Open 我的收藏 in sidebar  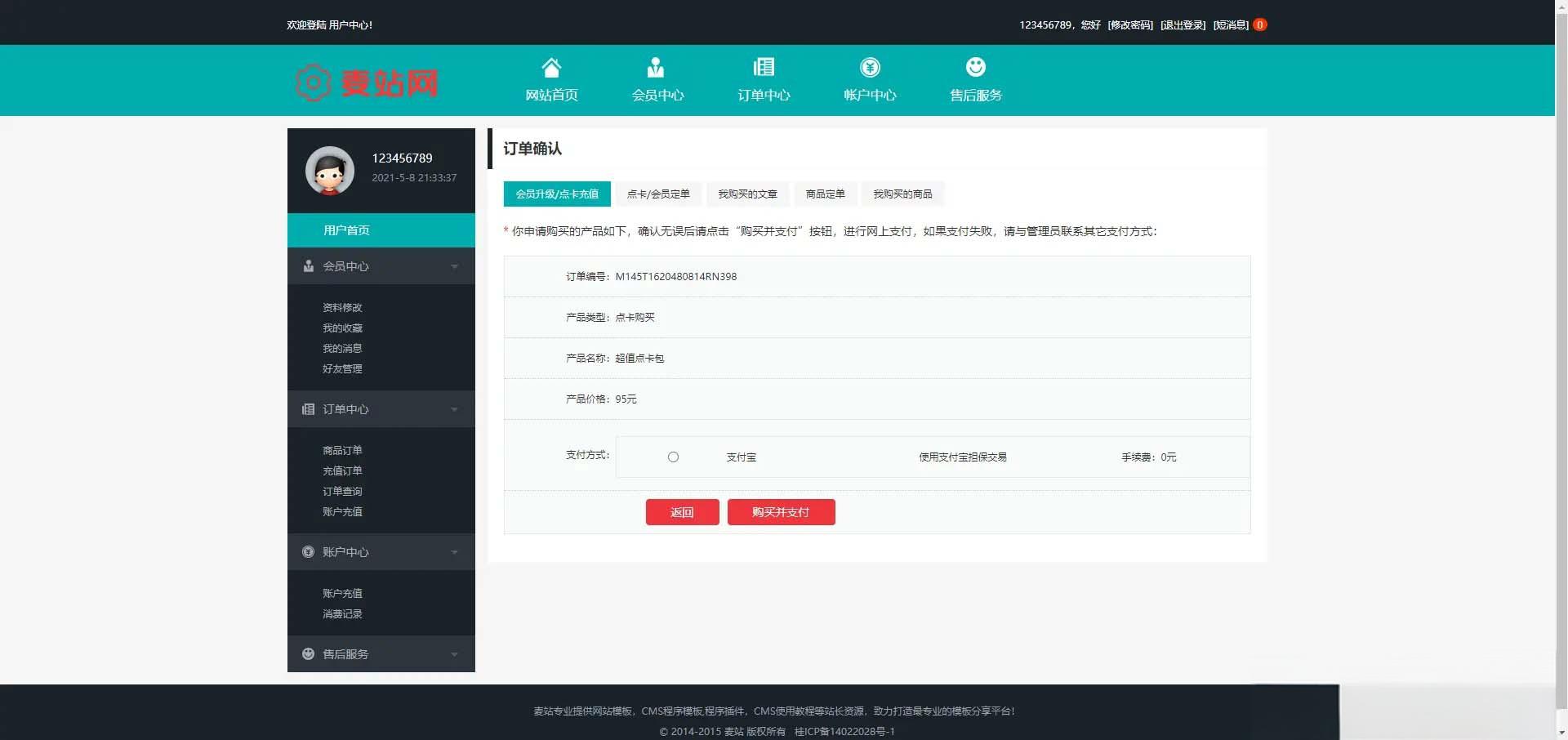tap(342, 328)
